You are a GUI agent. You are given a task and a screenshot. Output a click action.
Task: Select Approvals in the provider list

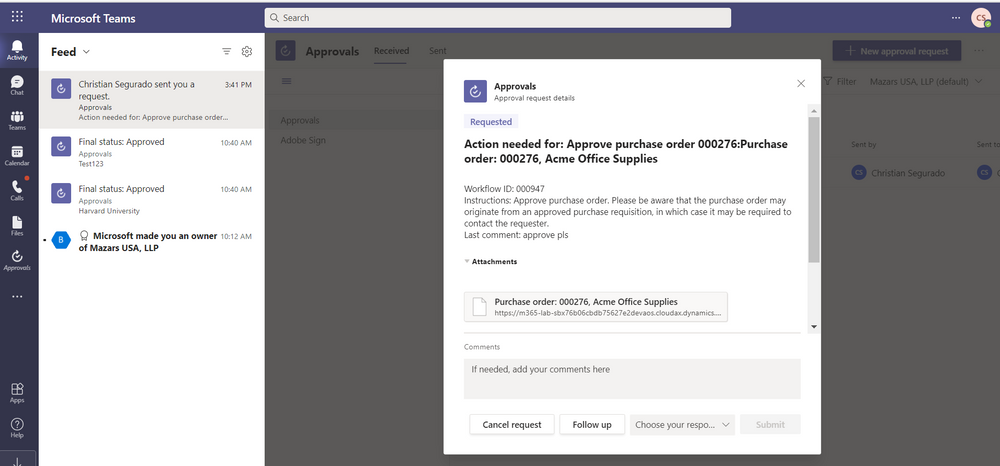(300, 120)
